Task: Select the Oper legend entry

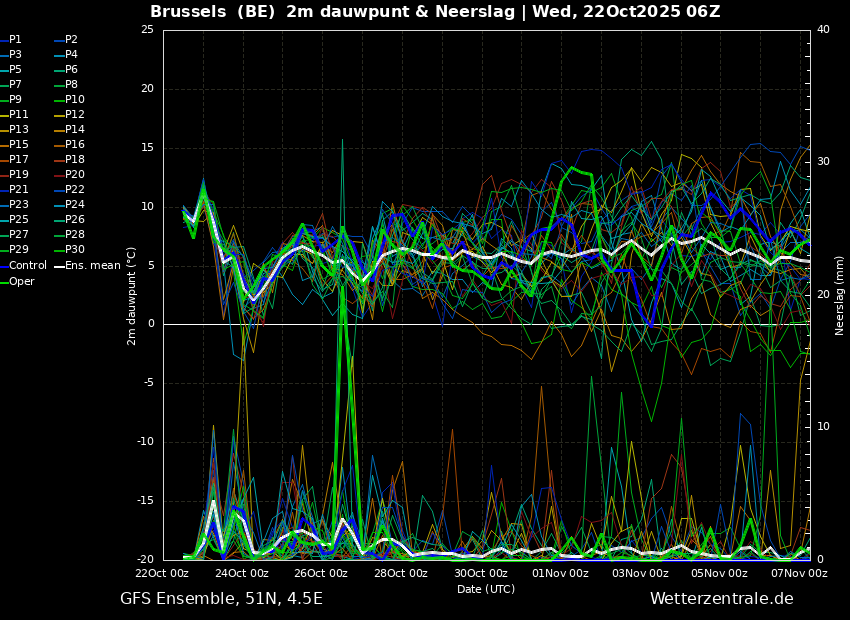Action: click(22, 282)
